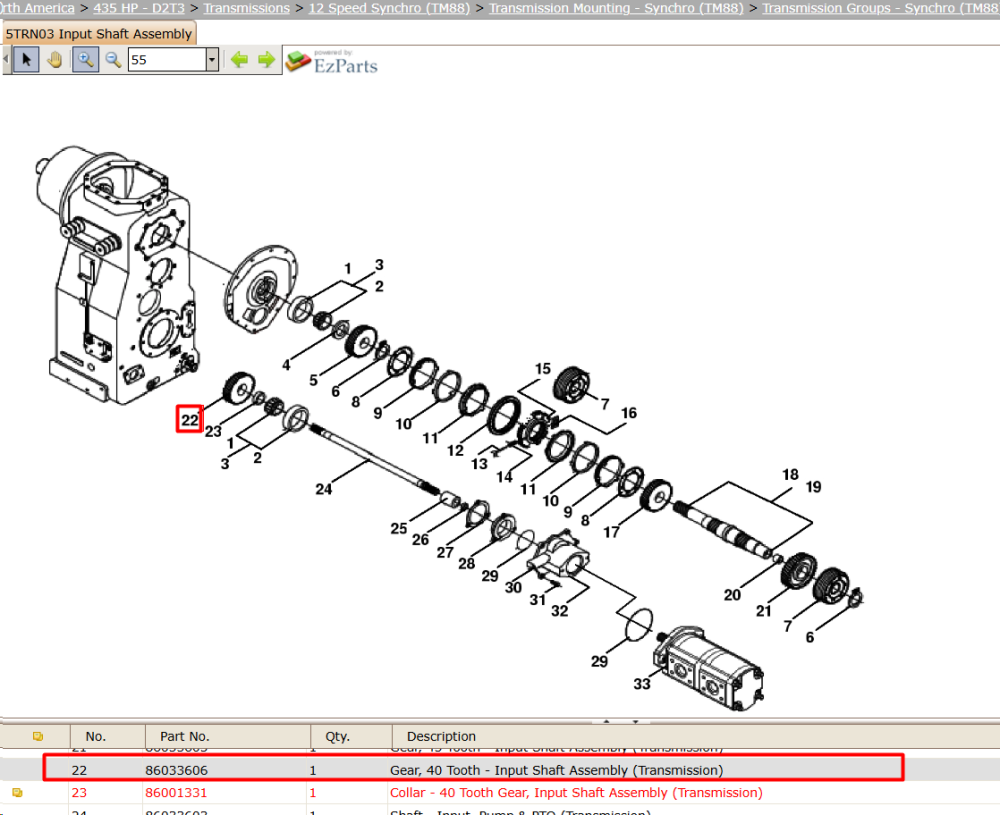
Task: Click callout 31 in the diagram
Action: [538, 600]
